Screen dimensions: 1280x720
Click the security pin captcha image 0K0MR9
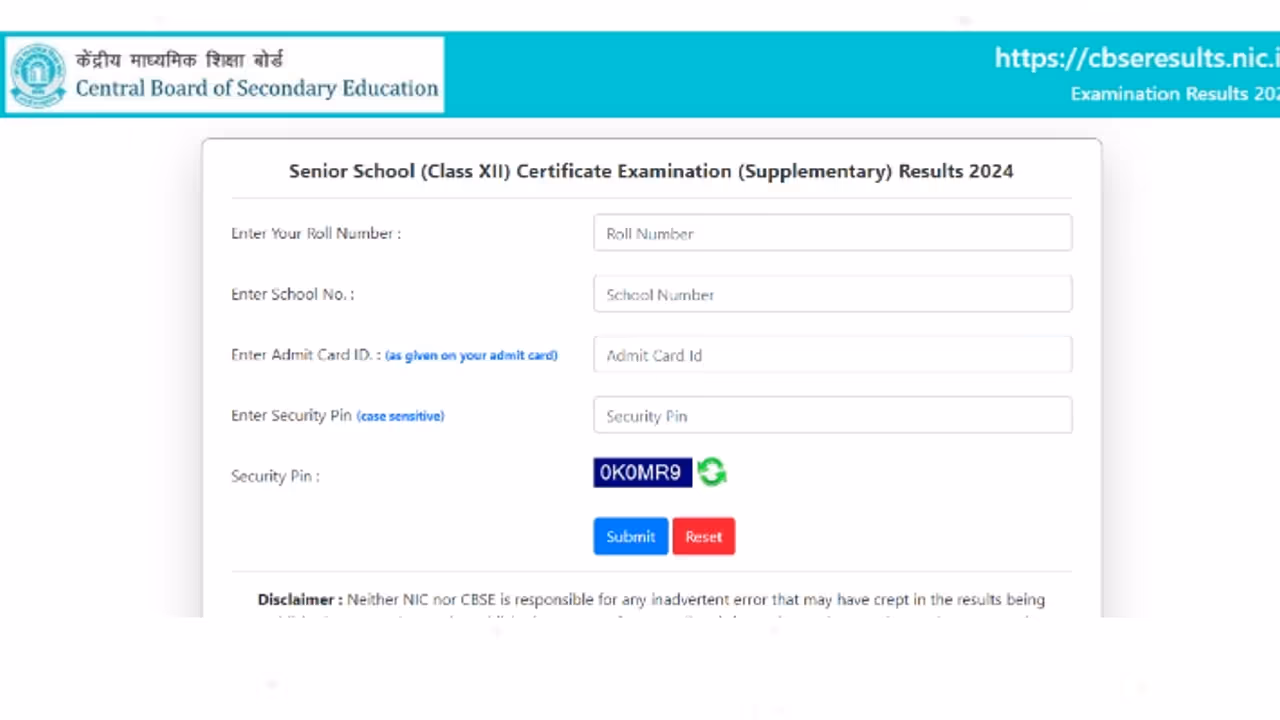[641, 472]
